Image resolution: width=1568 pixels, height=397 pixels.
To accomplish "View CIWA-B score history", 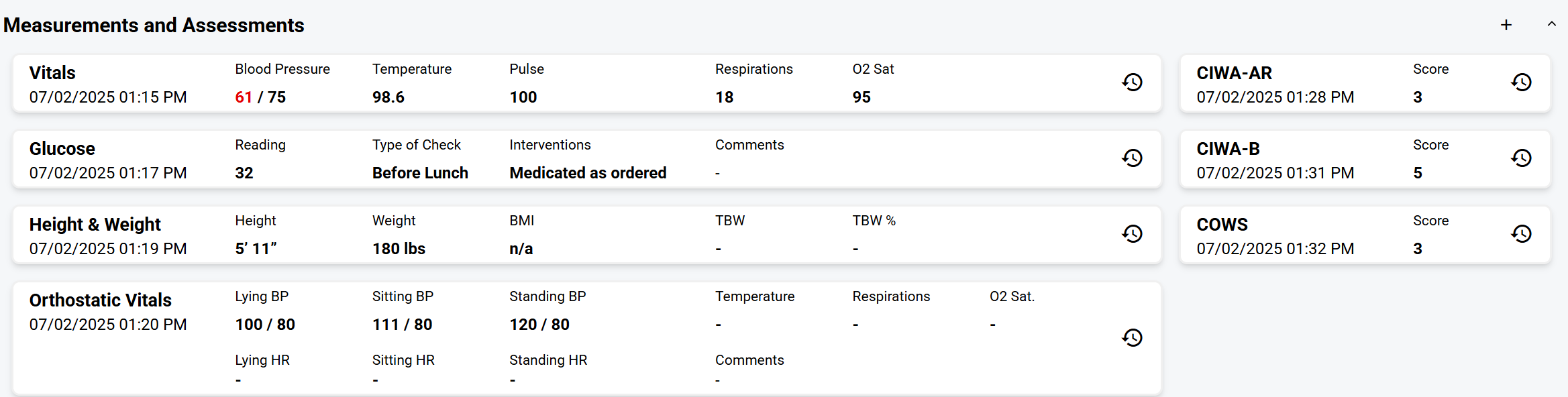I will click(1521, 158).
